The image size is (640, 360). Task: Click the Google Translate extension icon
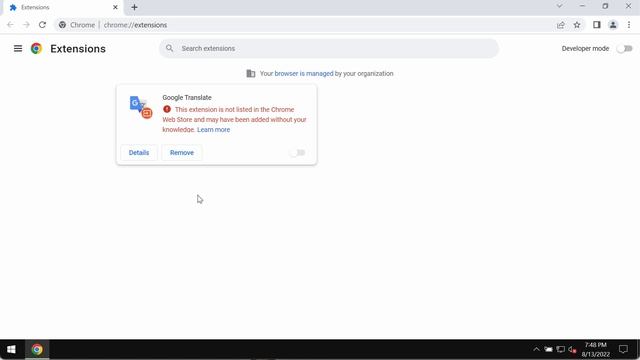coord(141,107)
